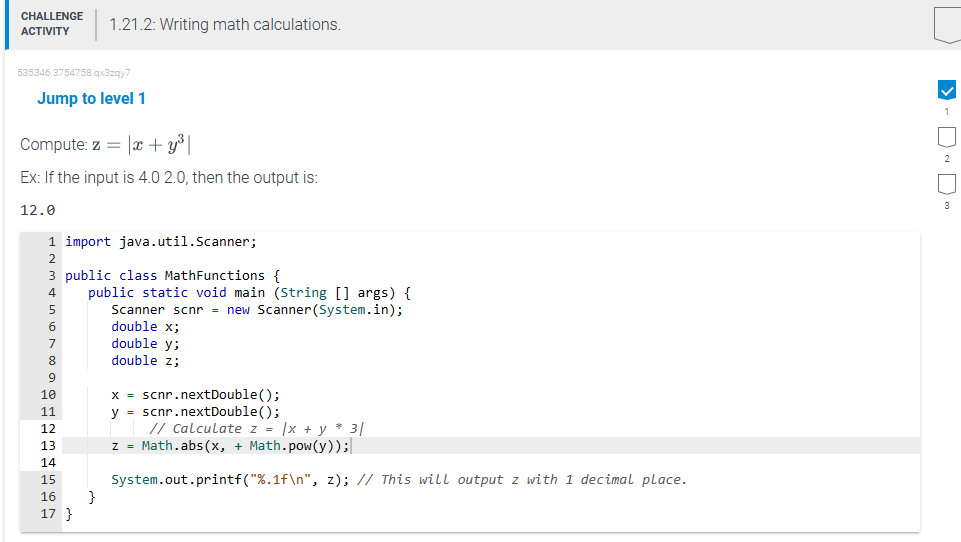Click line number 13 in gutter
This screenshot has width=961, height=542.
[x=48, y=446]
